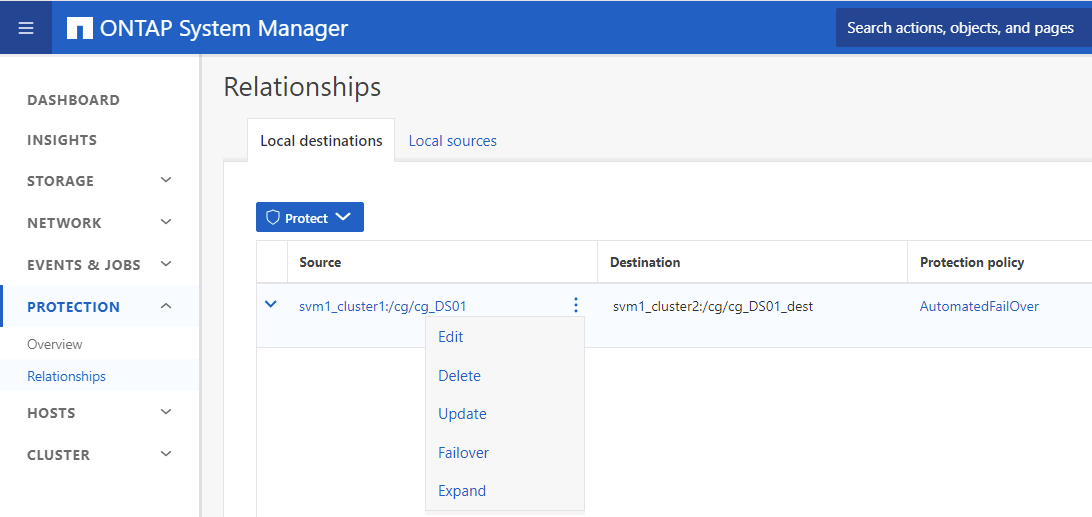The height and width of the screenshot is (517, 1092).
Task: Expand the cg_DS01 relationship row
Action: (270, 305)
